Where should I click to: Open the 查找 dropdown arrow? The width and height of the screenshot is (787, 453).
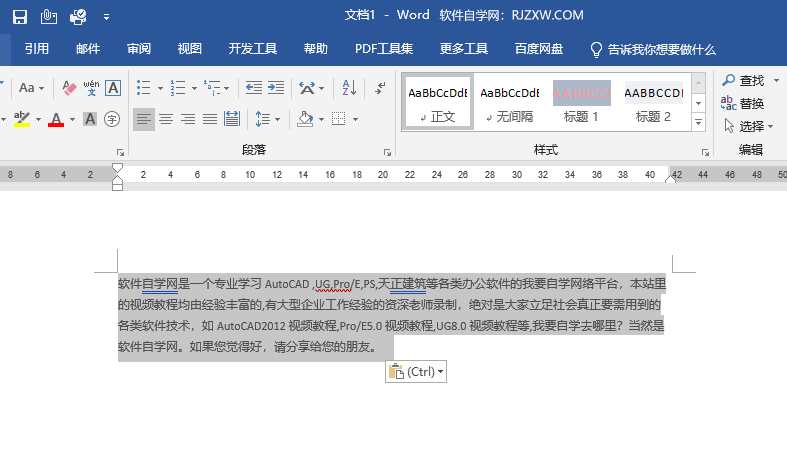(x=776, y=81)
